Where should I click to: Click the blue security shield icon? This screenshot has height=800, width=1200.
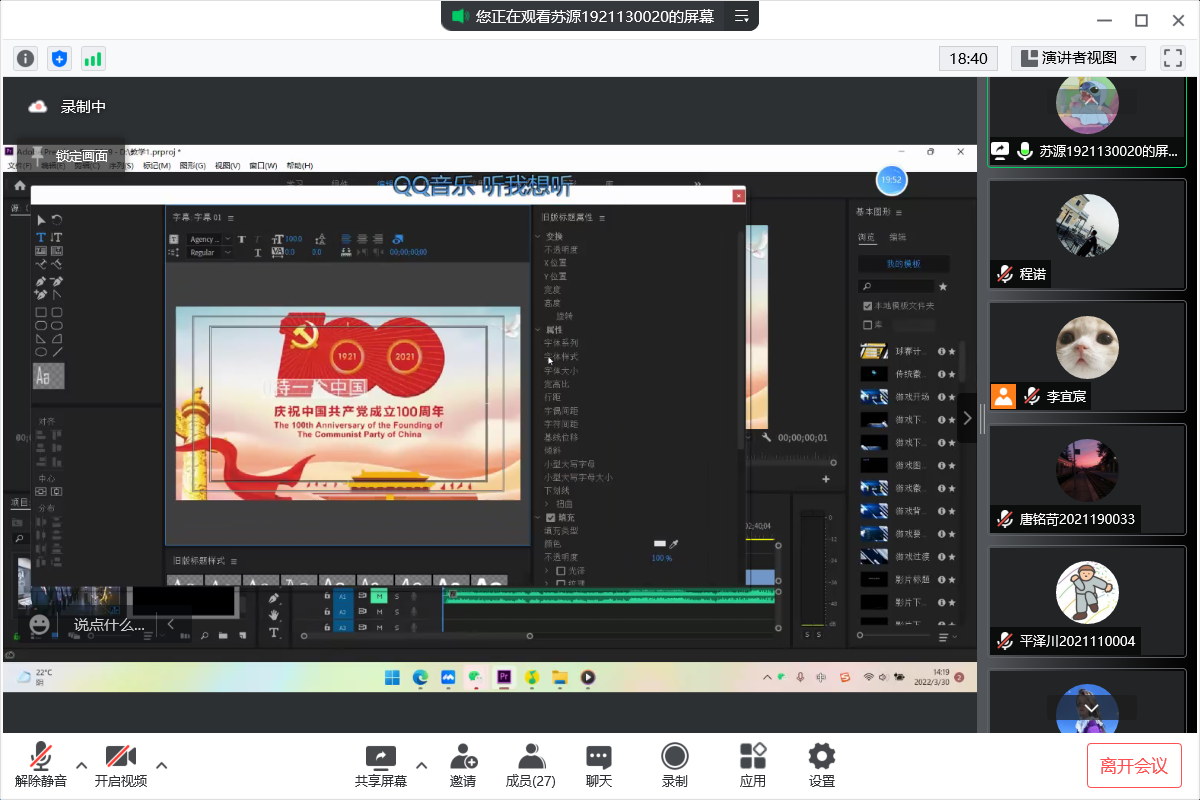[x=59, y=58]
